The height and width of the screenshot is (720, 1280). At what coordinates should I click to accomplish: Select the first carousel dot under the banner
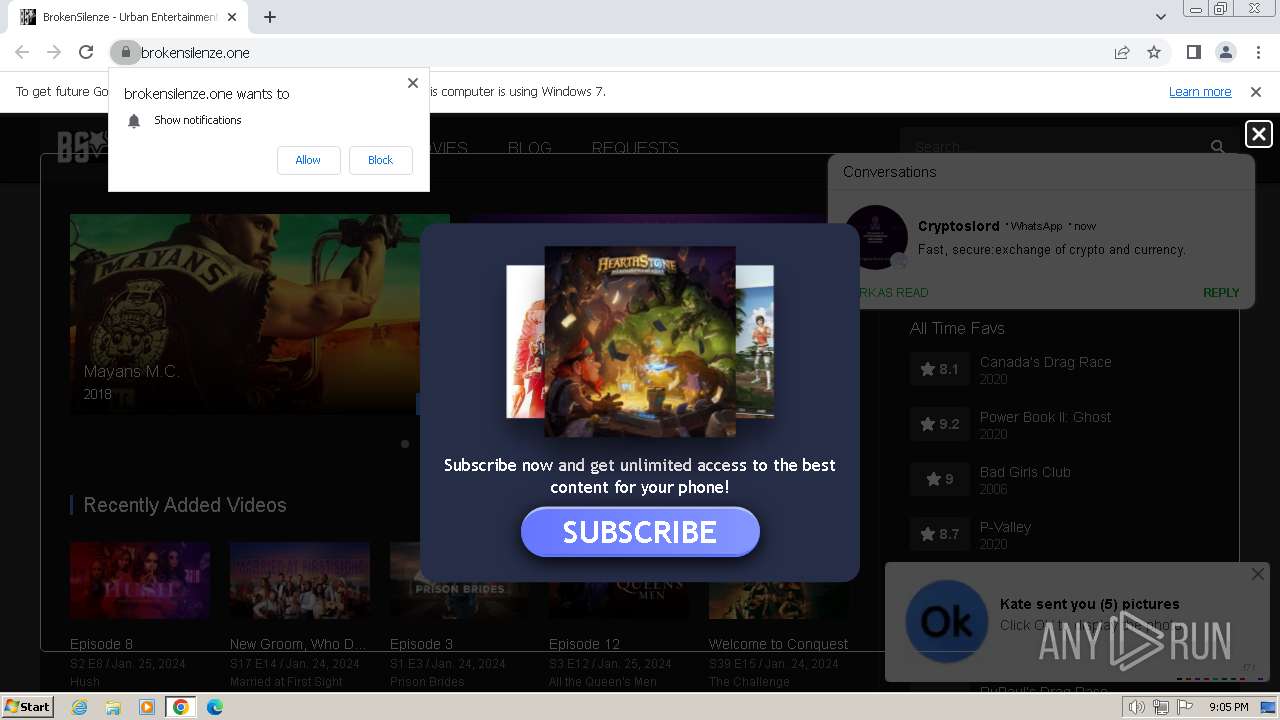[405, 444]
